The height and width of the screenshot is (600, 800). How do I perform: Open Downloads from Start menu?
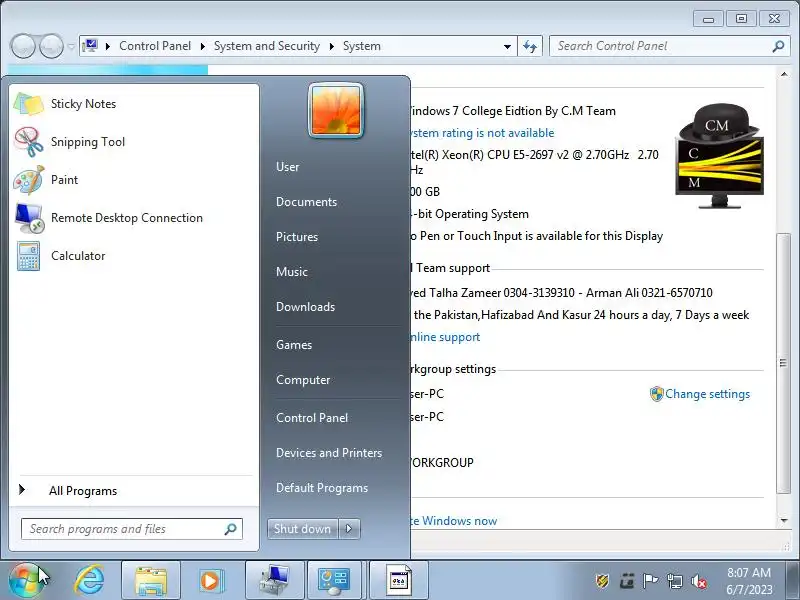[306, 307]
